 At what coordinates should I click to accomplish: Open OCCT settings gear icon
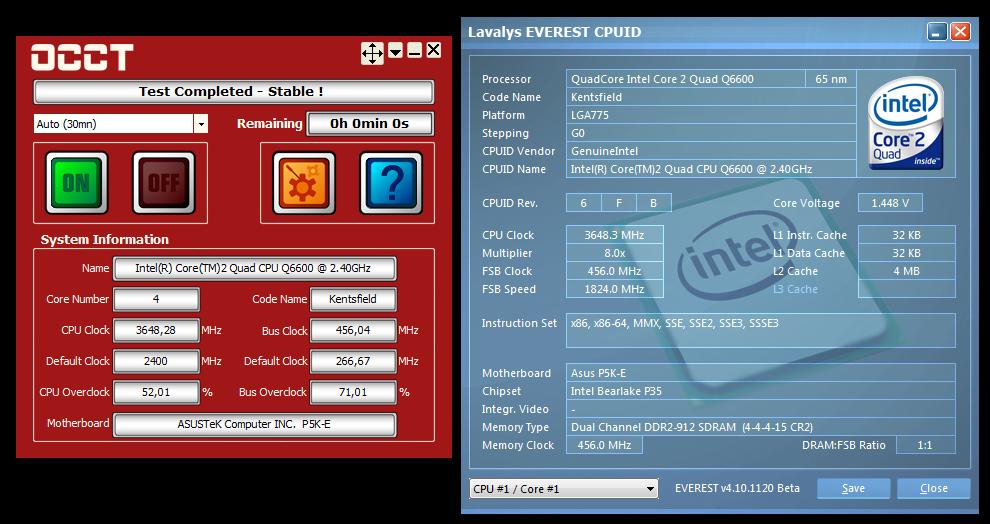(304, 182)
